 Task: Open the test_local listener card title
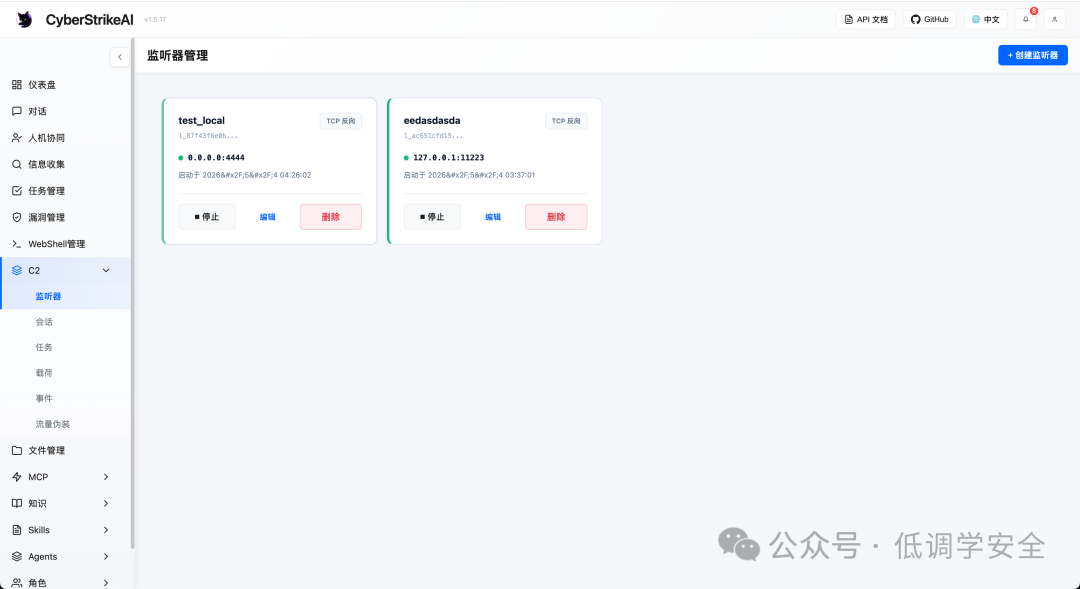202,121
